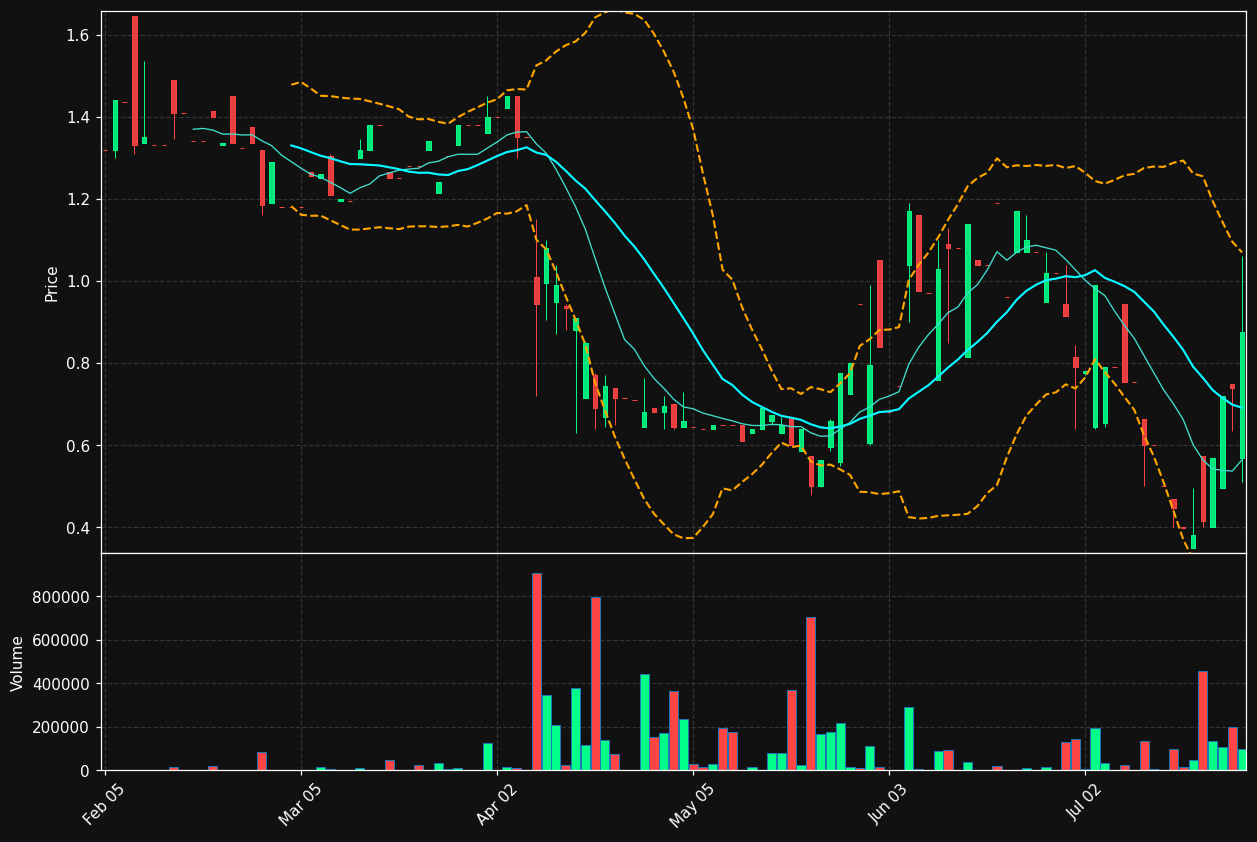Click the 1.4 price axis label
The width and height of the screenshot is (1257, 842).
[x=77, y=118]
